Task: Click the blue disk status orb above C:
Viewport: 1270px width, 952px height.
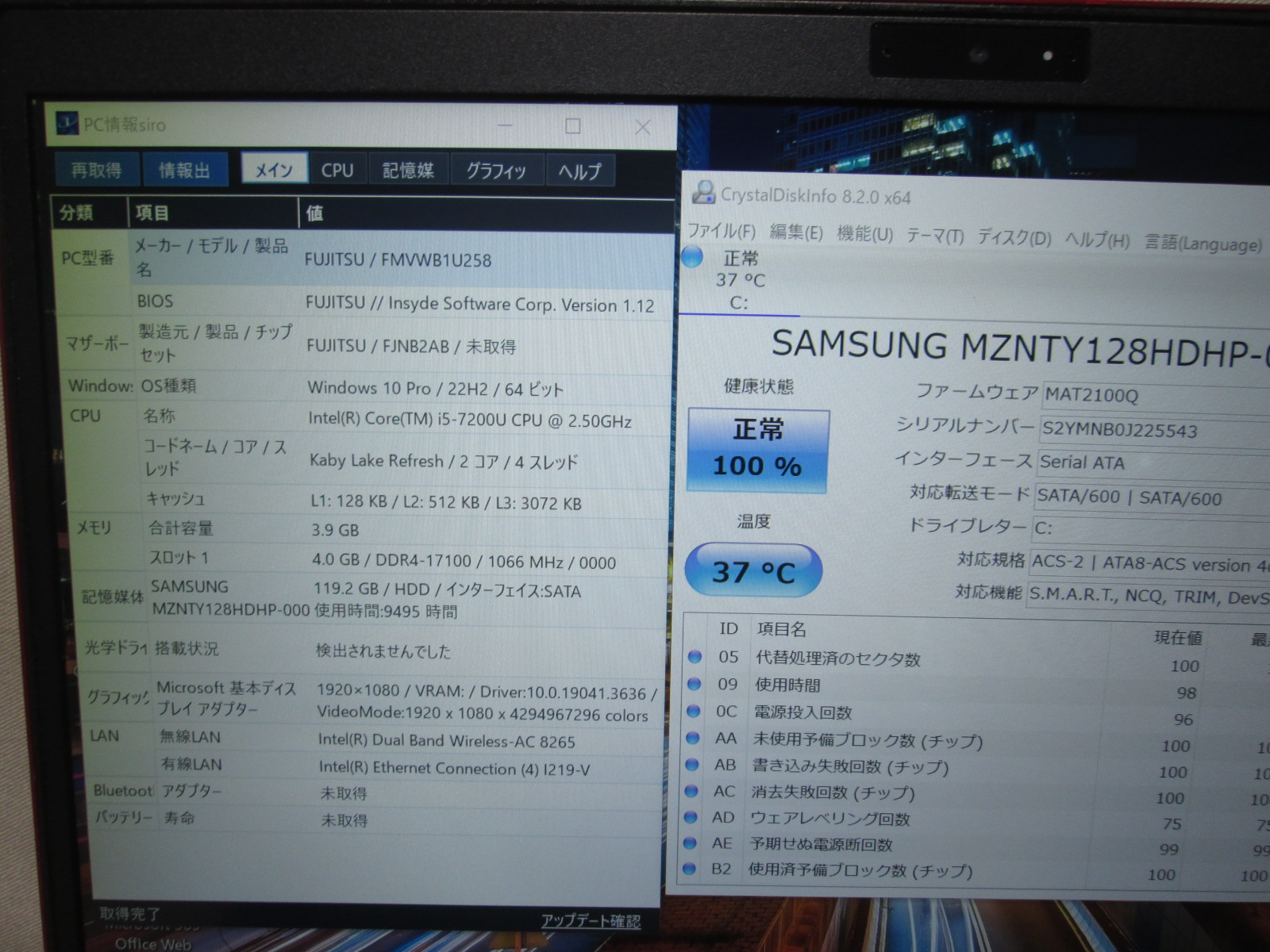Action: pyautogui.click(x=692, y=256)
